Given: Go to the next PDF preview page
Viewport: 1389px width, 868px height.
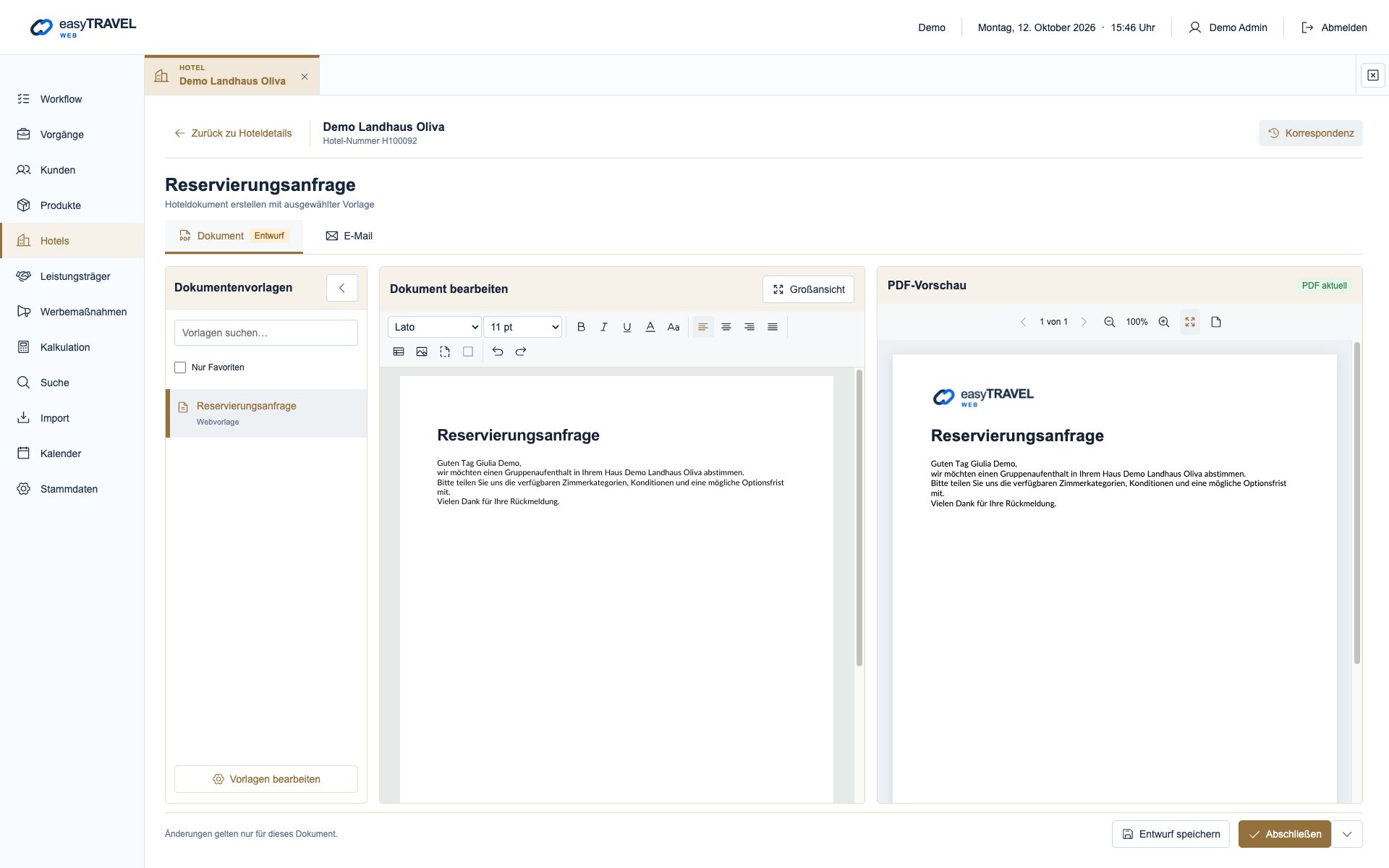Looking at the screenshot, I should click(x=1084, y=322).
